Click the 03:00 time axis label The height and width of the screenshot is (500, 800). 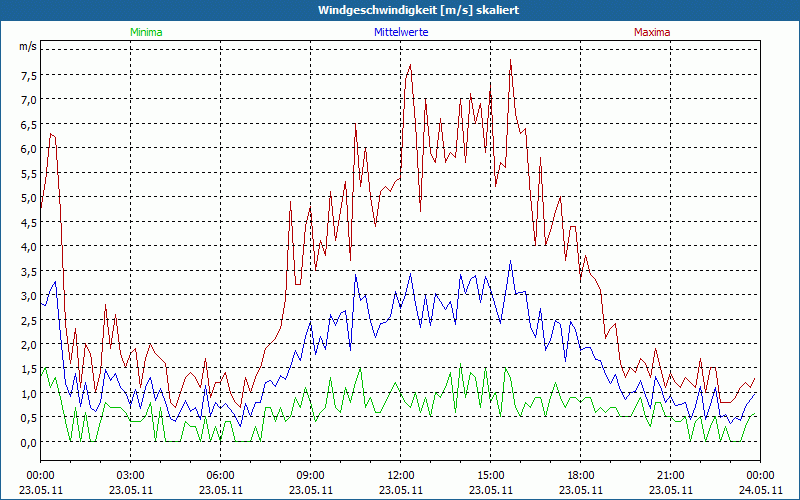(x=131, y=476)
